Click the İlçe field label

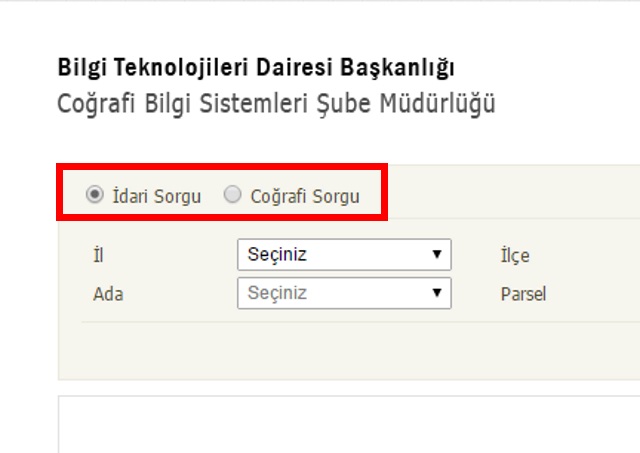(515, 256)
